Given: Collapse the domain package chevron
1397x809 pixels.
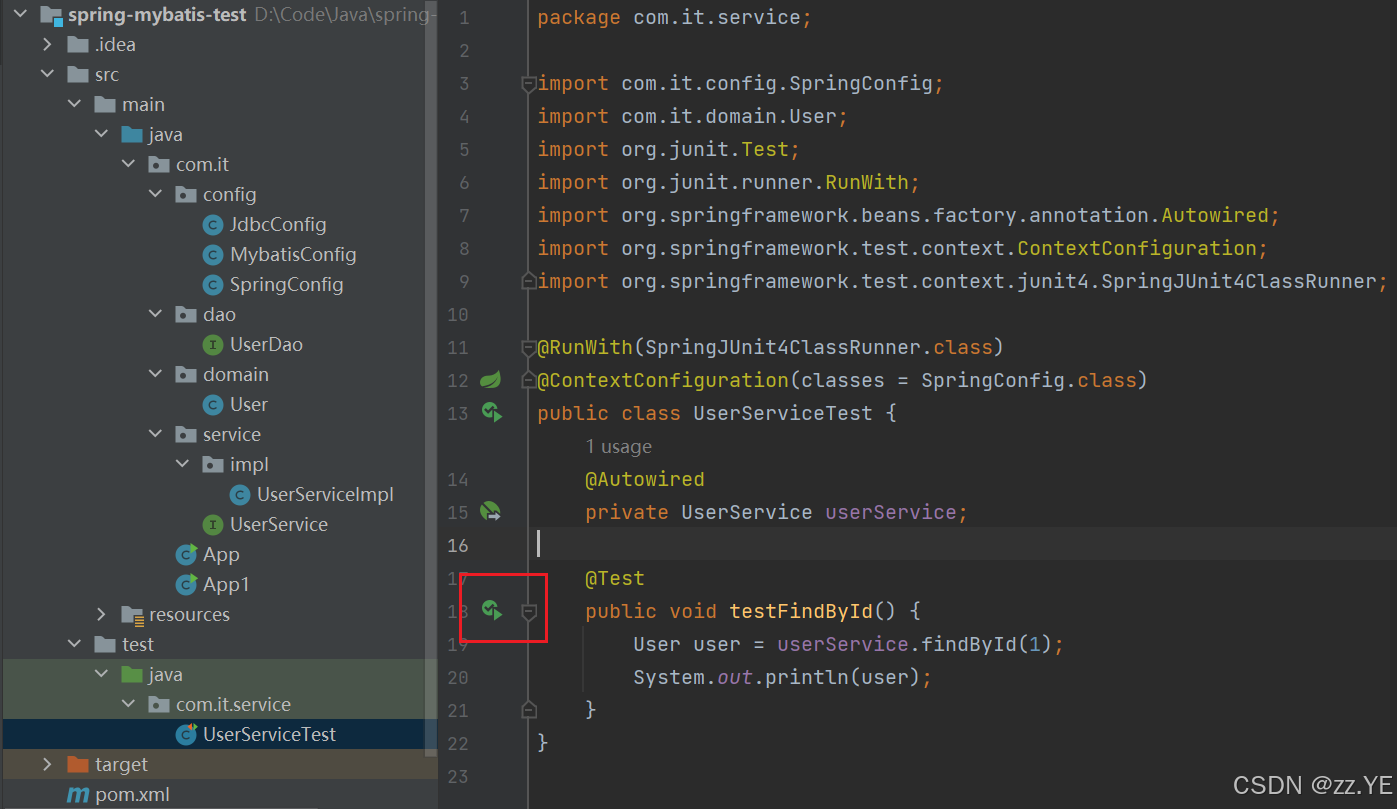Looking at the screenshot, I should [x=155, y=375].
